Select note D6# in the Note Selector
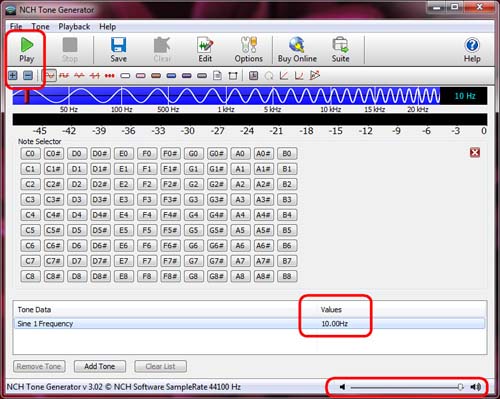 point(100,246)
